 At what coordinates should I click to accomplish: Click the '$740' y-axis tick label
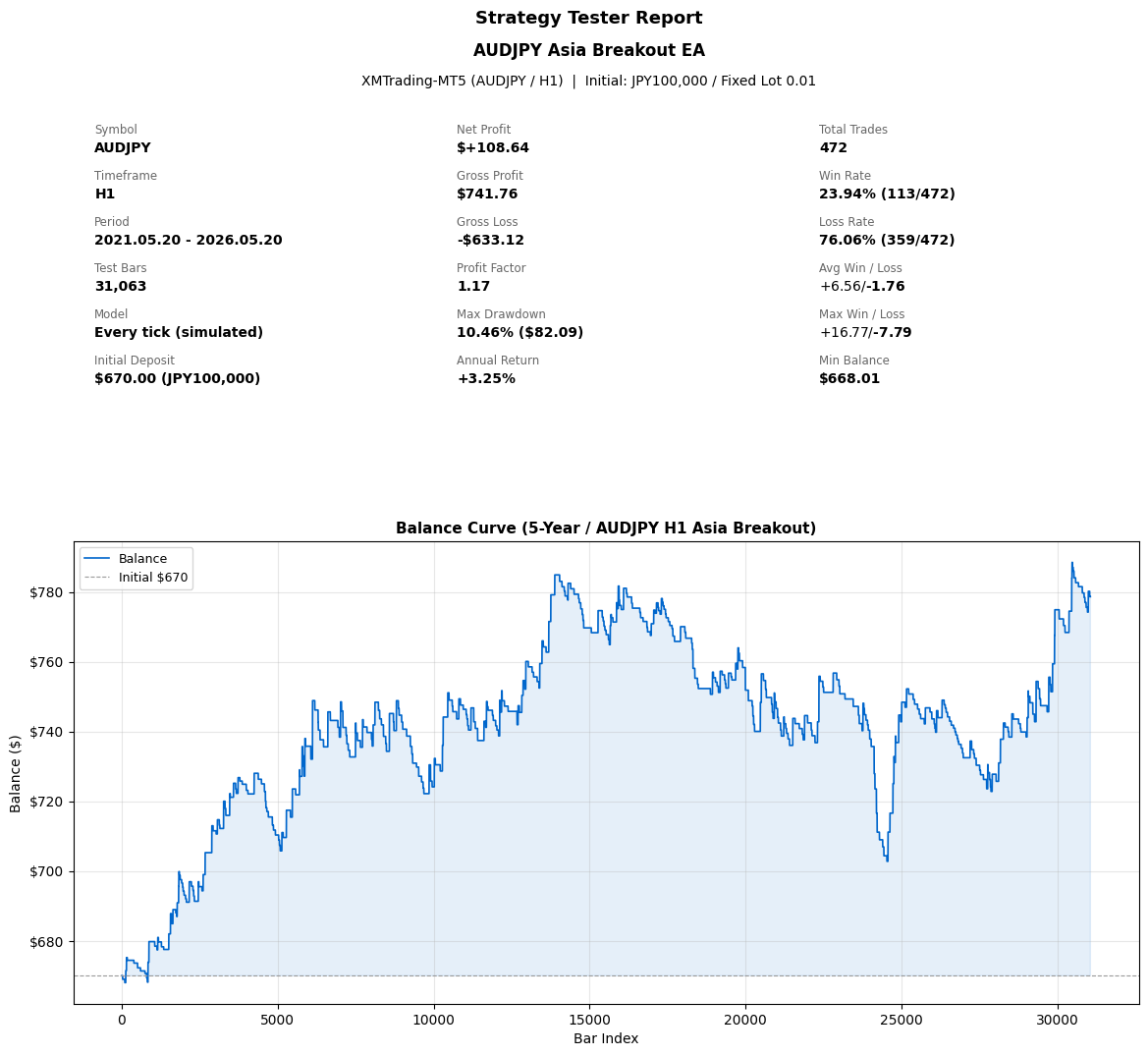(47, 732)
